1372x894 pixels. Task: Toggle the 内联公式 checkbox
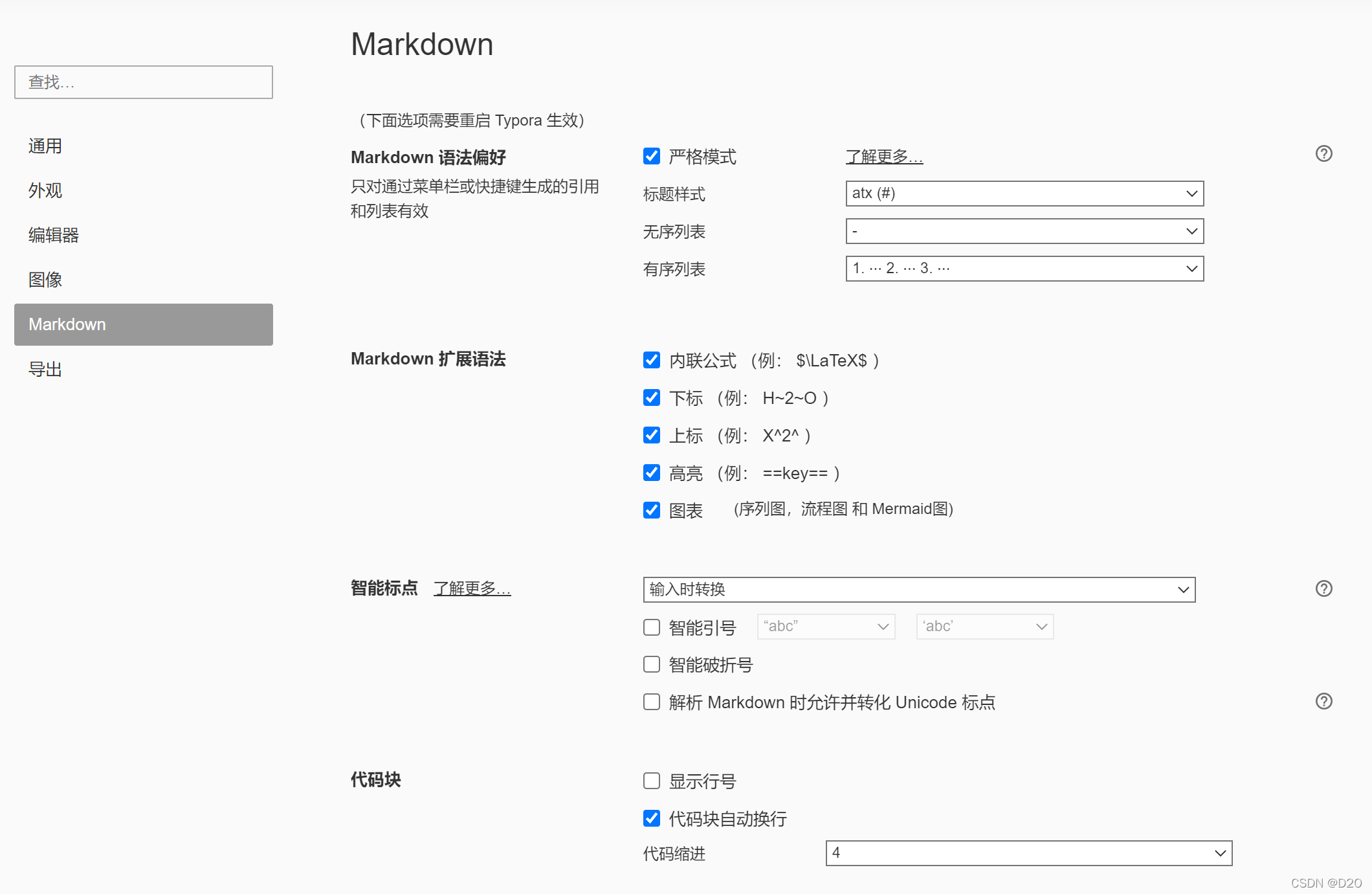coord(652,360)
